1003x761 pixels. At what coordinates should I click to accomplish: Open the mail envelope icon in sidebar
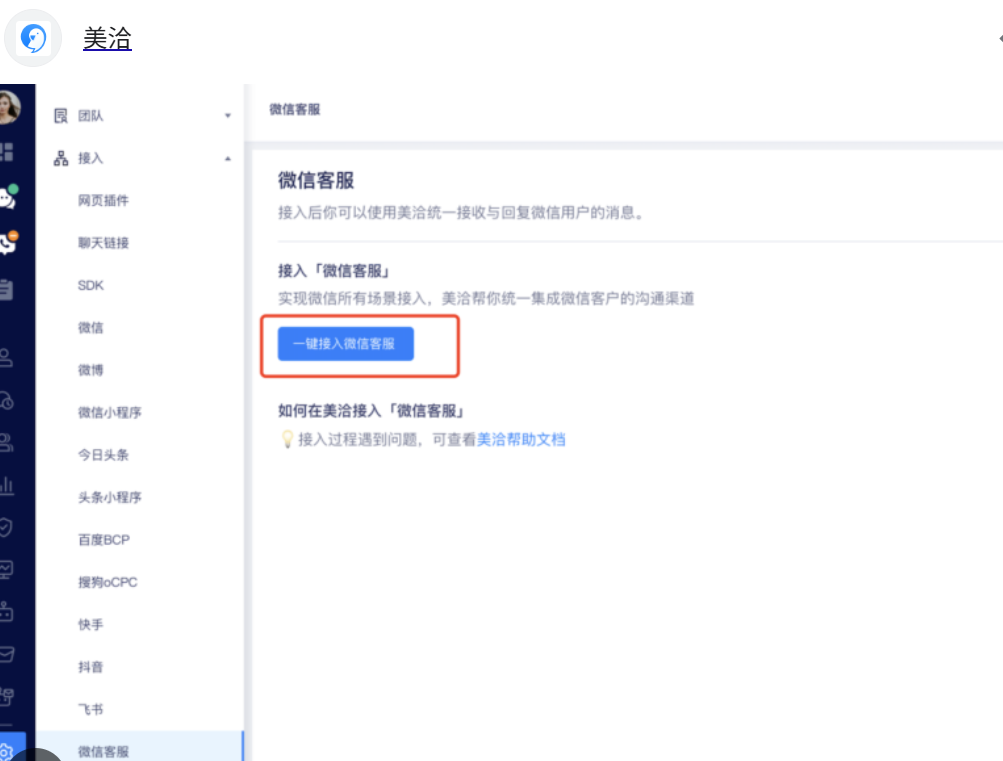[6, 654]
